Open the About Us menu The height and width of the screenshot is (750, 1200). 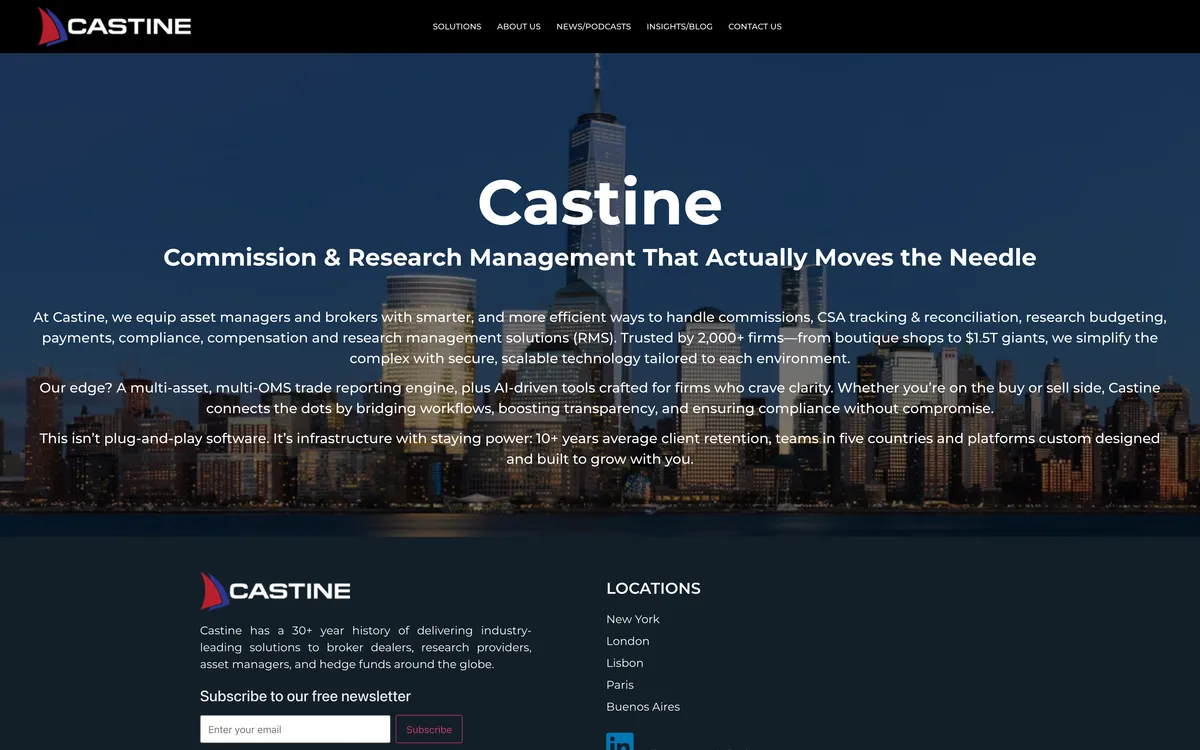click(519, 27)
